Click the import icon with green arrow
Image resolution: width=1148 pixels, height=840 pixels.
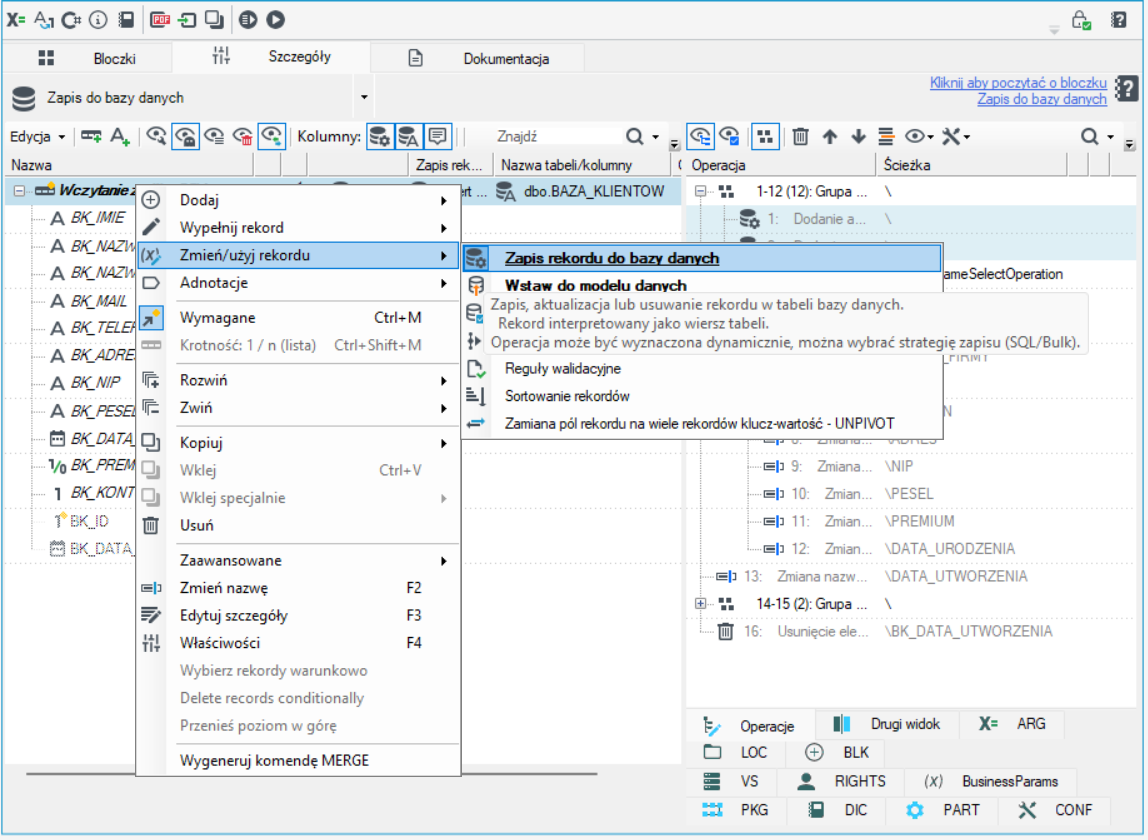coord(187,20)
